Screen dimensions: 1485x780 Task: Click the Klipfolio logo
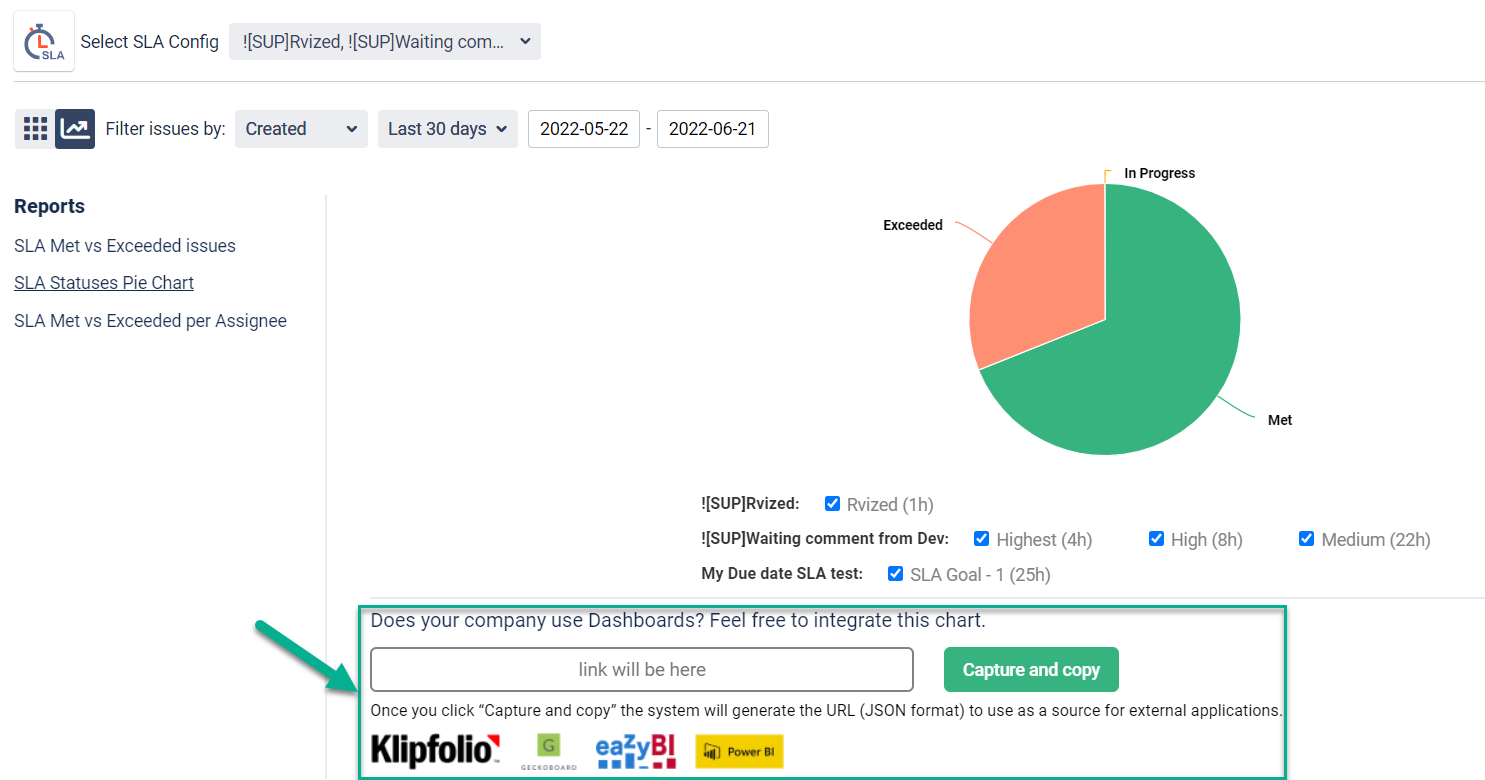[x=435, y=750]
